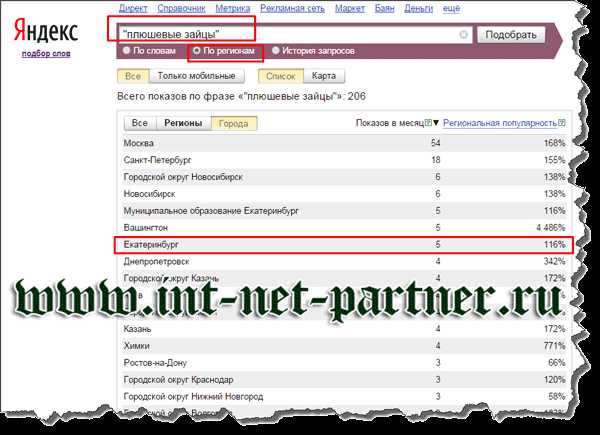600x435 pixels.
Task: Click the Всего показов по фразе summary
Action: 241,96
